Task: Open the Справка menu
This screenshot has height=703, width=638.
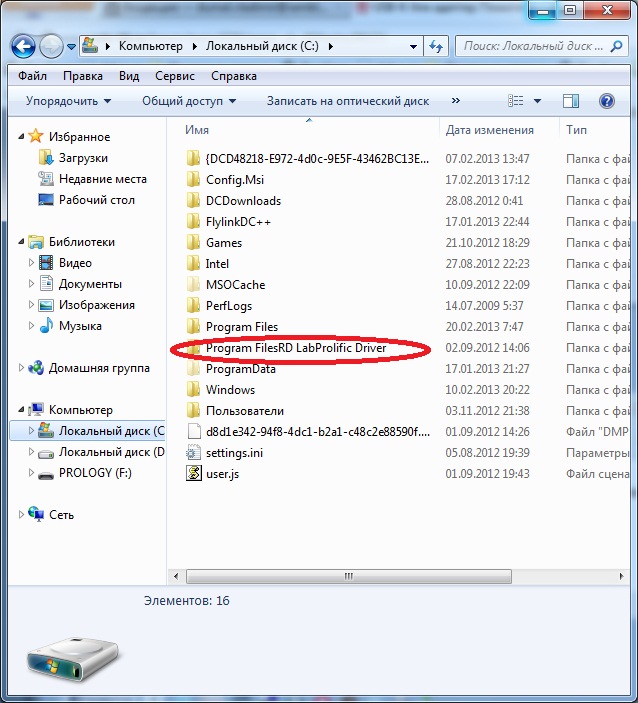Action: click(234, 76)
